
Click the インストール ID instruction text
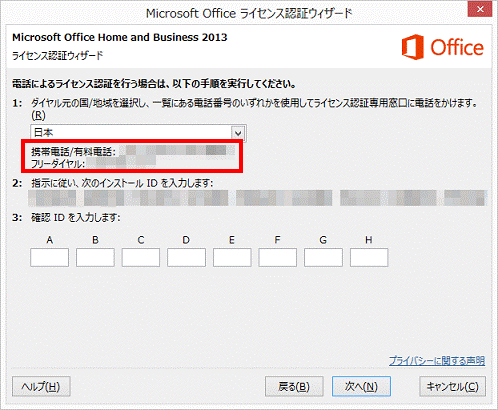point(122,183)
